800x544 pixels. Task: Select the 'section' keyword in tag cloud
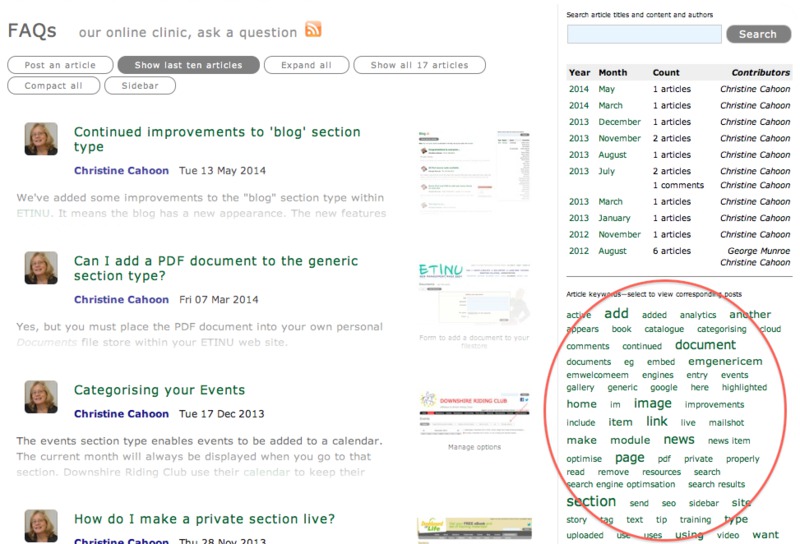[591, 502]
